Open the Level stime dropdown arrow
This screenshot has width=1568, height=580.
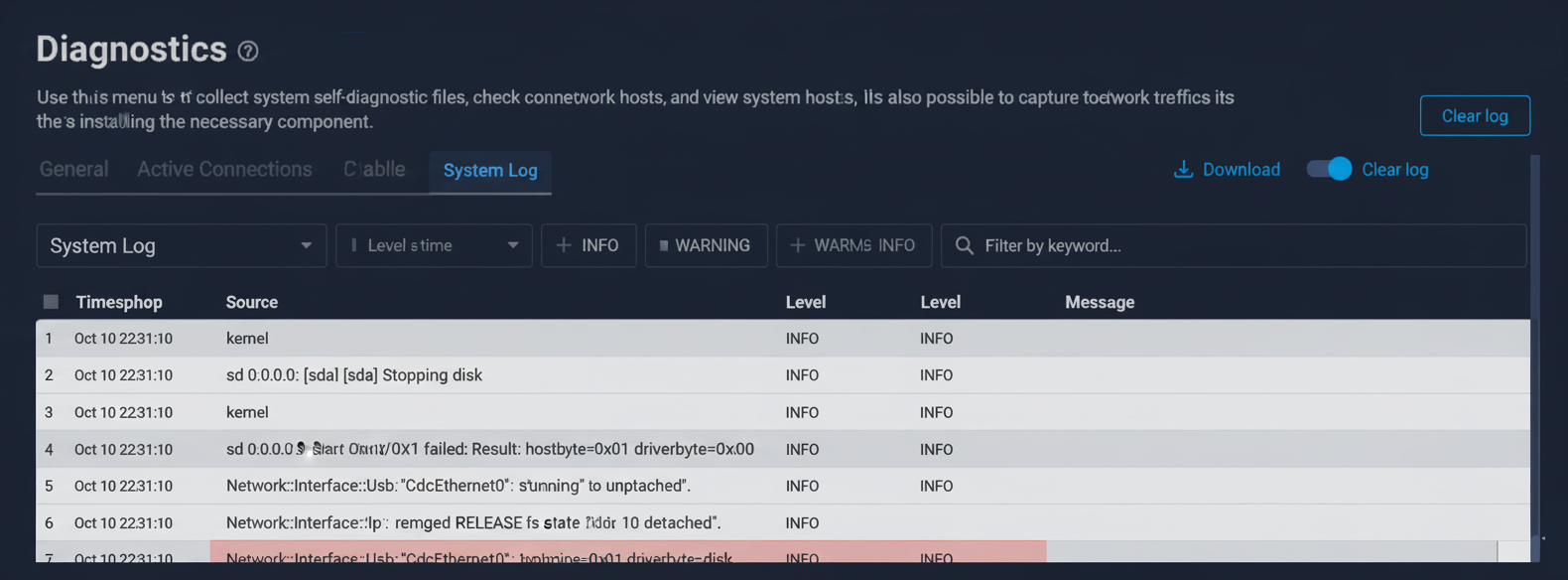click(512, 245)
